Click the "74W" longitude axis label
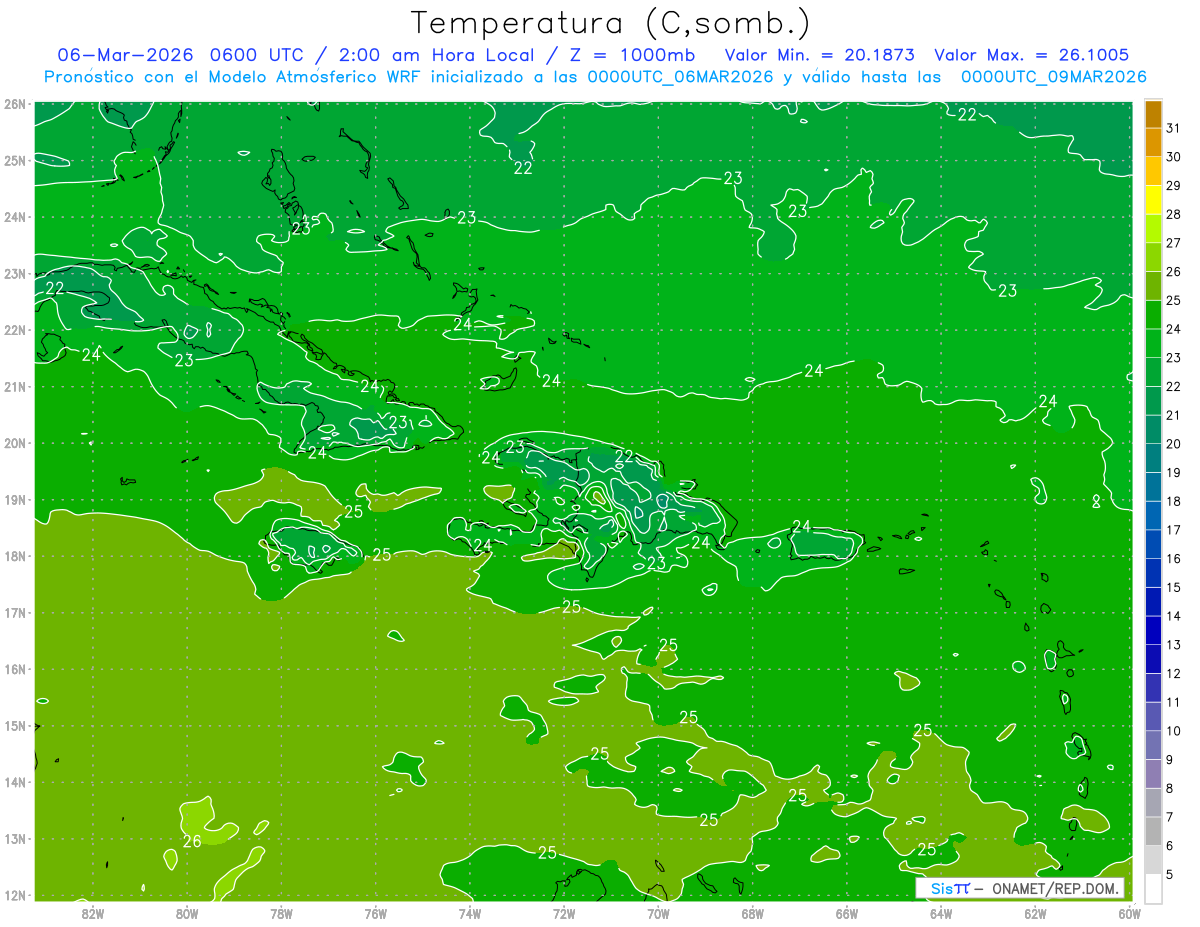 [x=469, y=913]
